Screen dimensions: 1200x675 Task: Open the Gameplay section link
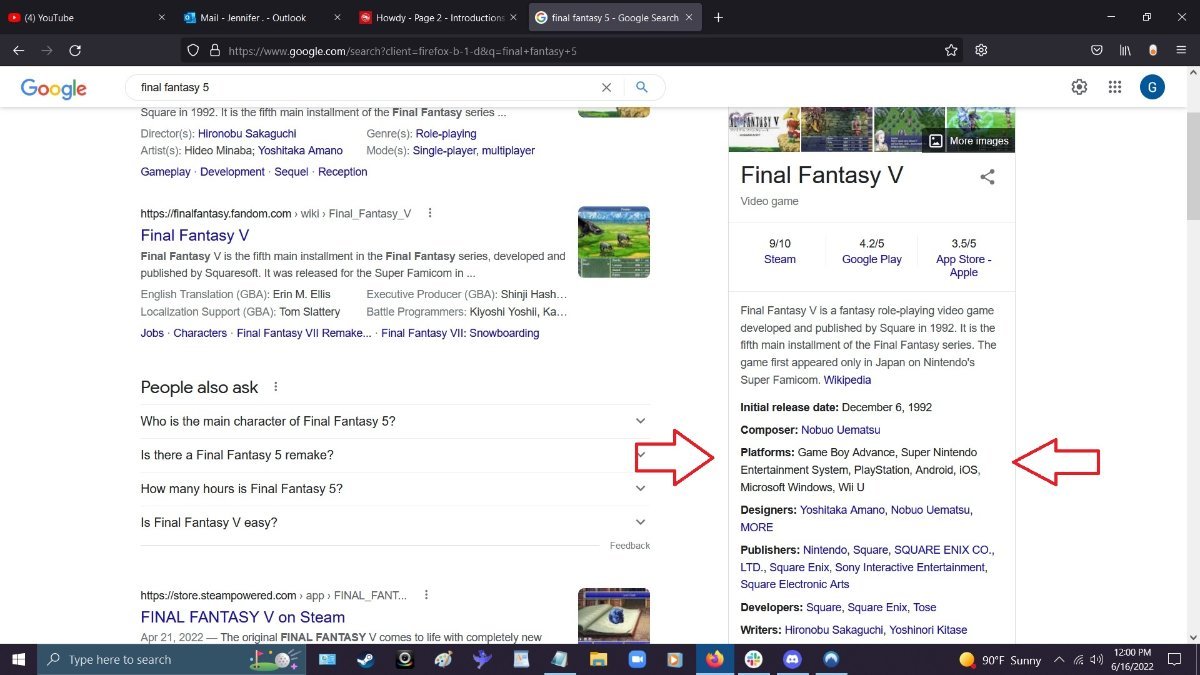166,172
